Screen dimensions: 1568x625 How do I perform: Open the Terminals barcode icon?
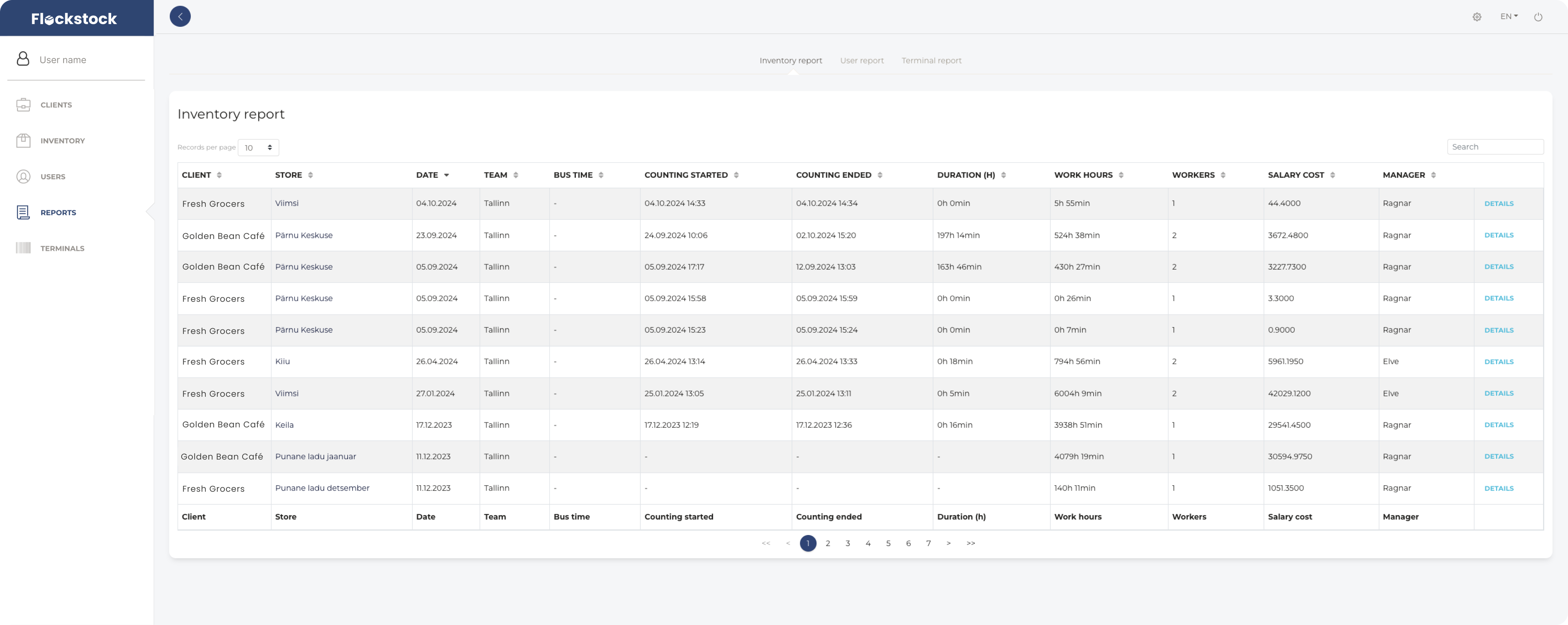pos(23,248)
